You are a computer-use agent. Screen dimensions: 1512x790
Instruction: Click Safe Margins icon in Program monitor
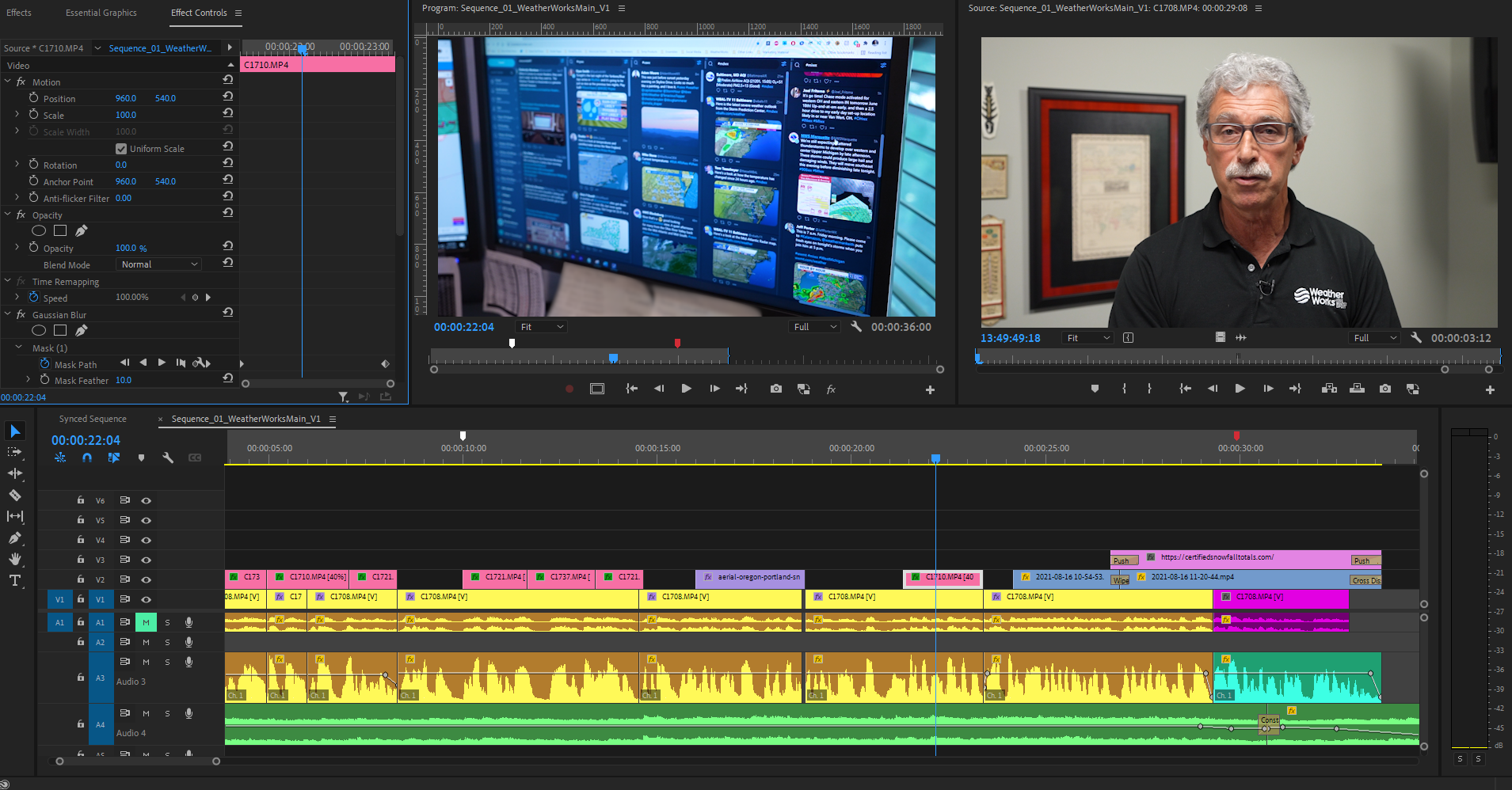pyautogui.click(x=597, y=389)
